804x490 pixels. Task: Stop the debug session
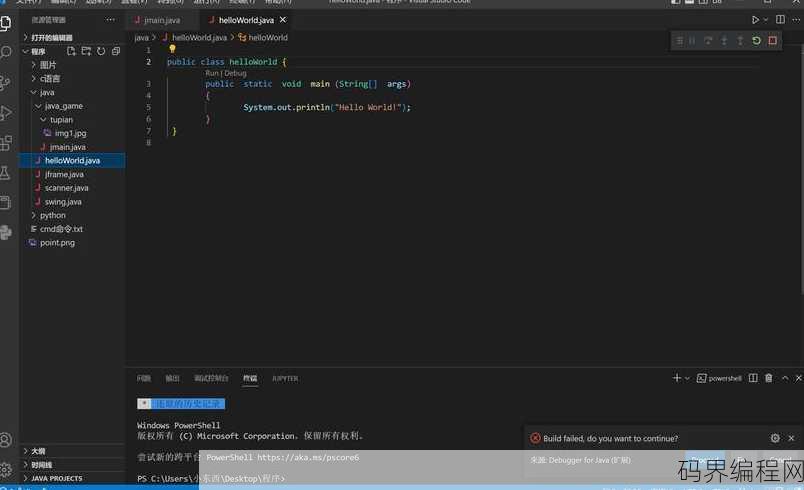click(x=773, y=40)
